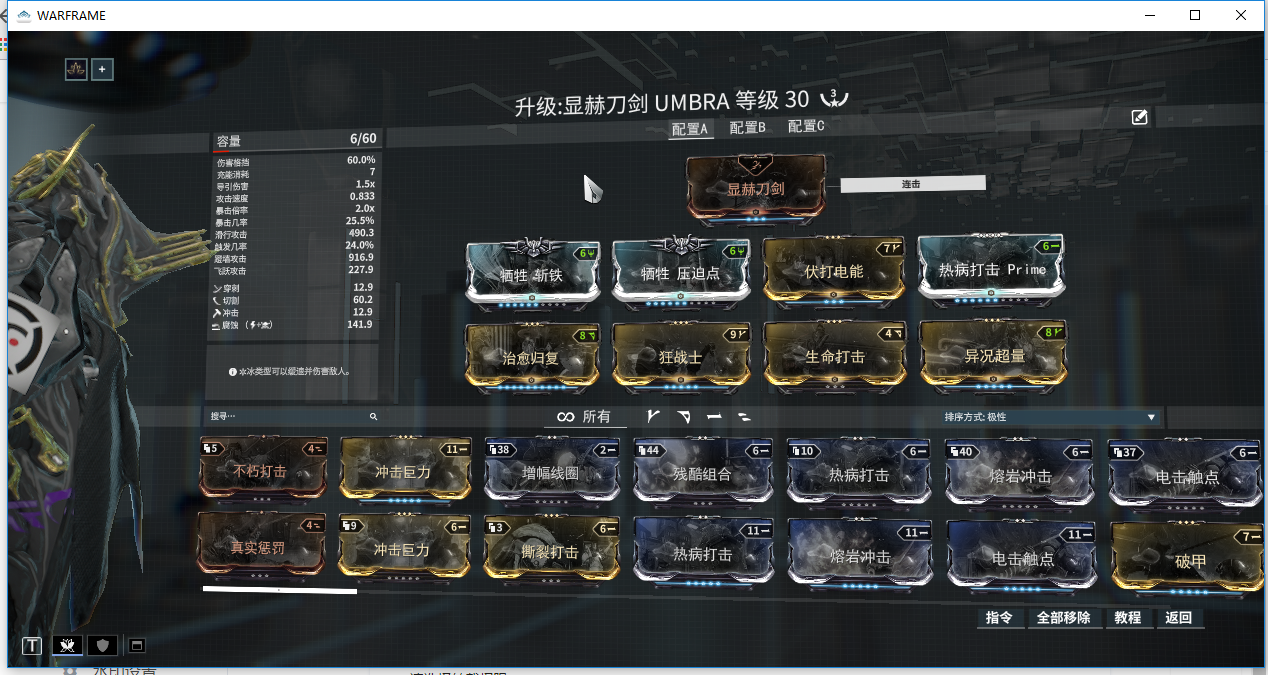Filter mods by Naramon dash polarity
This screenshot has width=1268, height=675.
(x=714, y=416)
